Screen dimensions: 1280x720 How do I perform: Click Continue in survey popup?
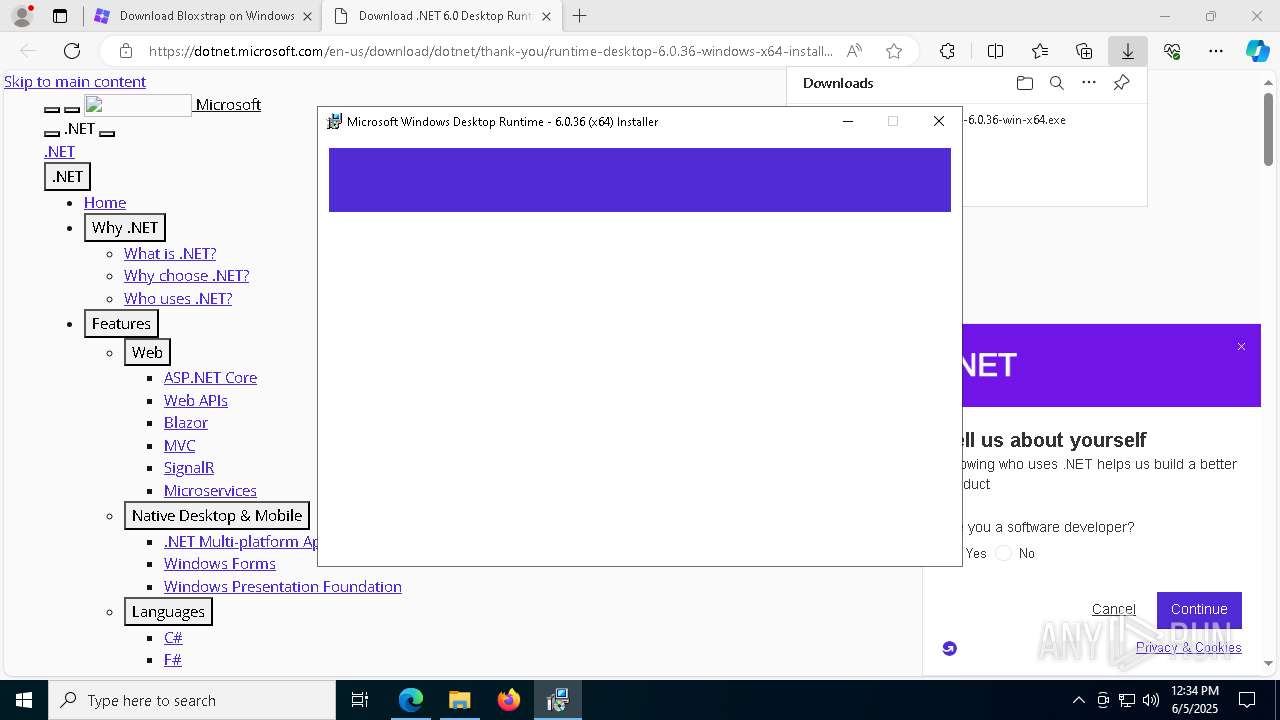point(1199,609)
